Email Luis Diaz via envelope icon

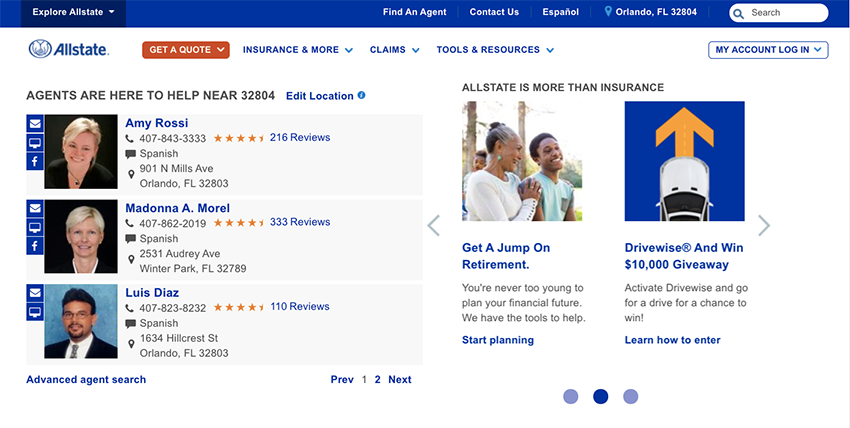coord(35,293)
